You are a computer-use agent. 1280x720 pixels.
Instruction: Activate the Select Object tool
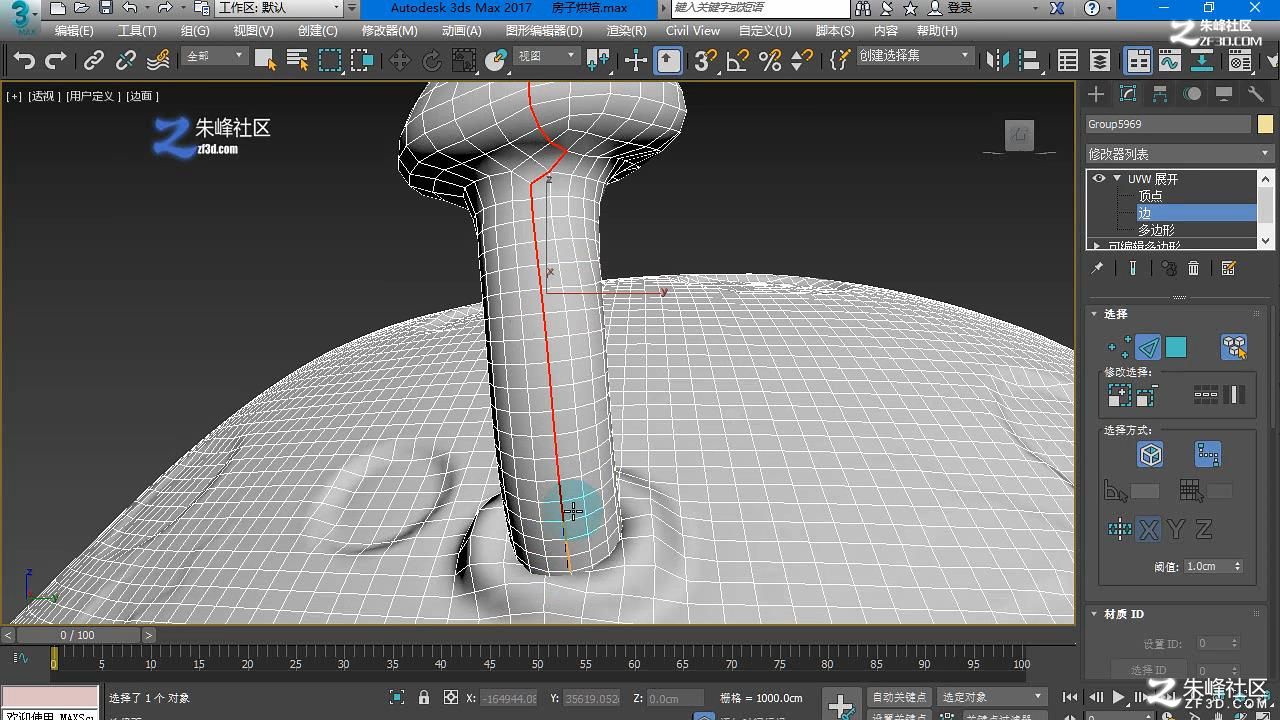click(x=265, y=61)
